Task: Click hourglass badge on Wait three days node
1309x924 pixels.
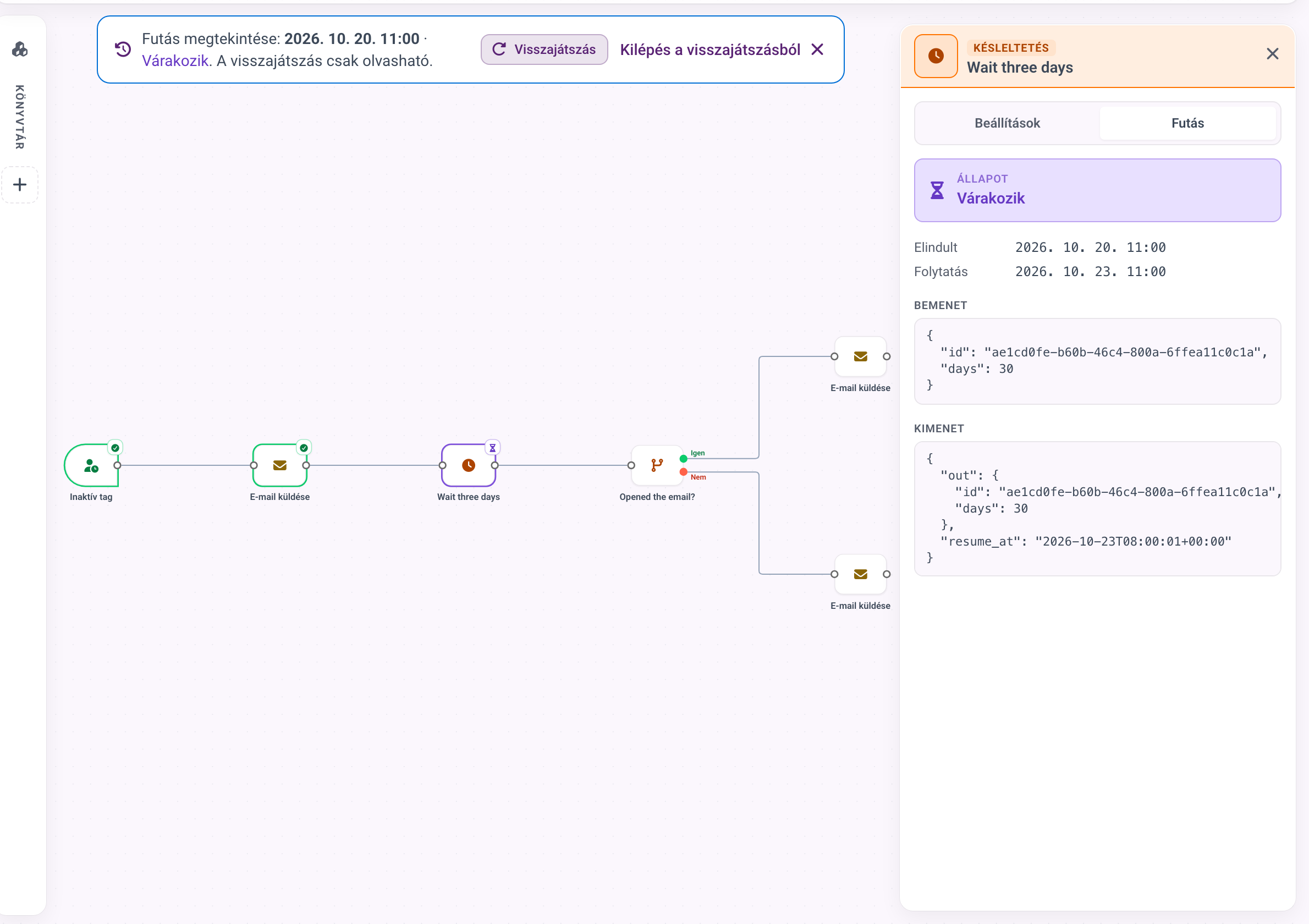Action: 493,448
